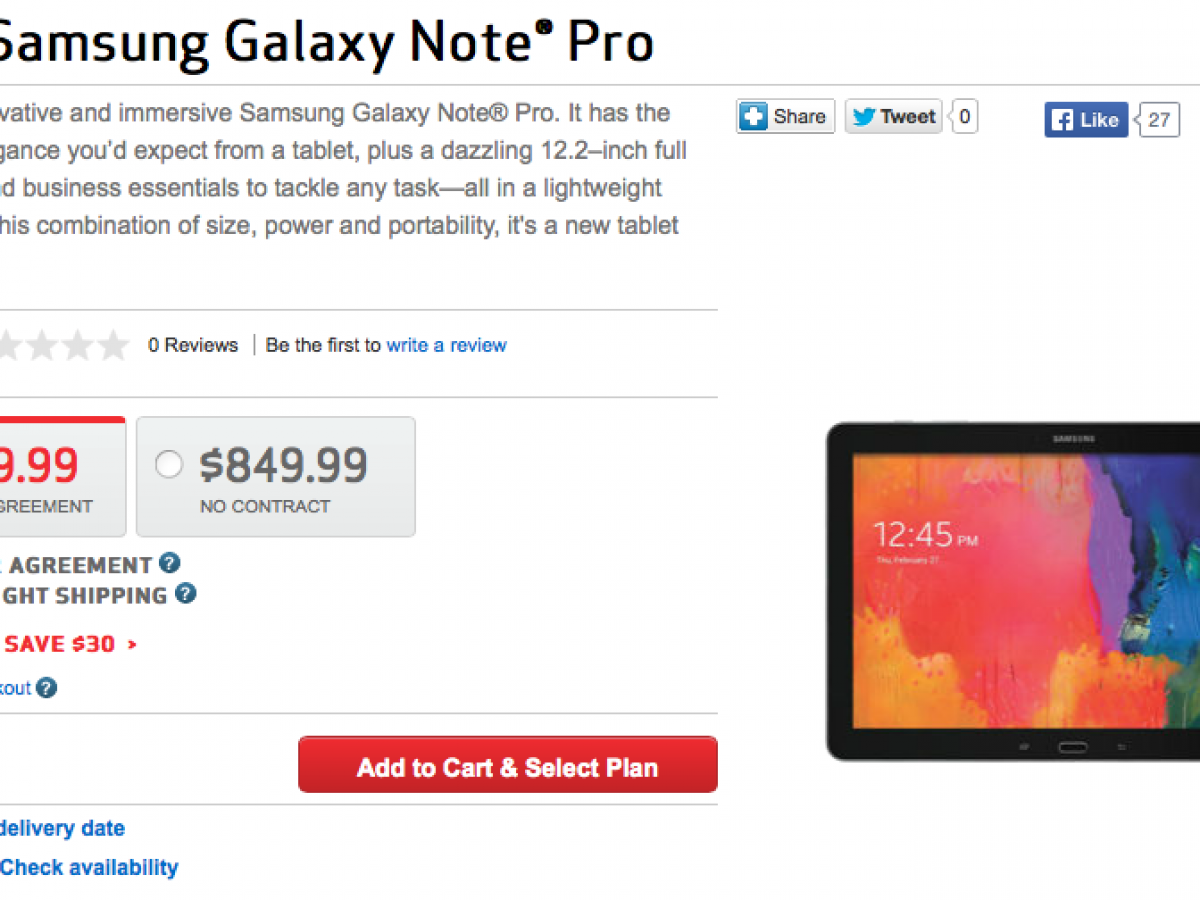Choose the red agreement price option
The image size is (1200, 900).
[x=60, y=477]
